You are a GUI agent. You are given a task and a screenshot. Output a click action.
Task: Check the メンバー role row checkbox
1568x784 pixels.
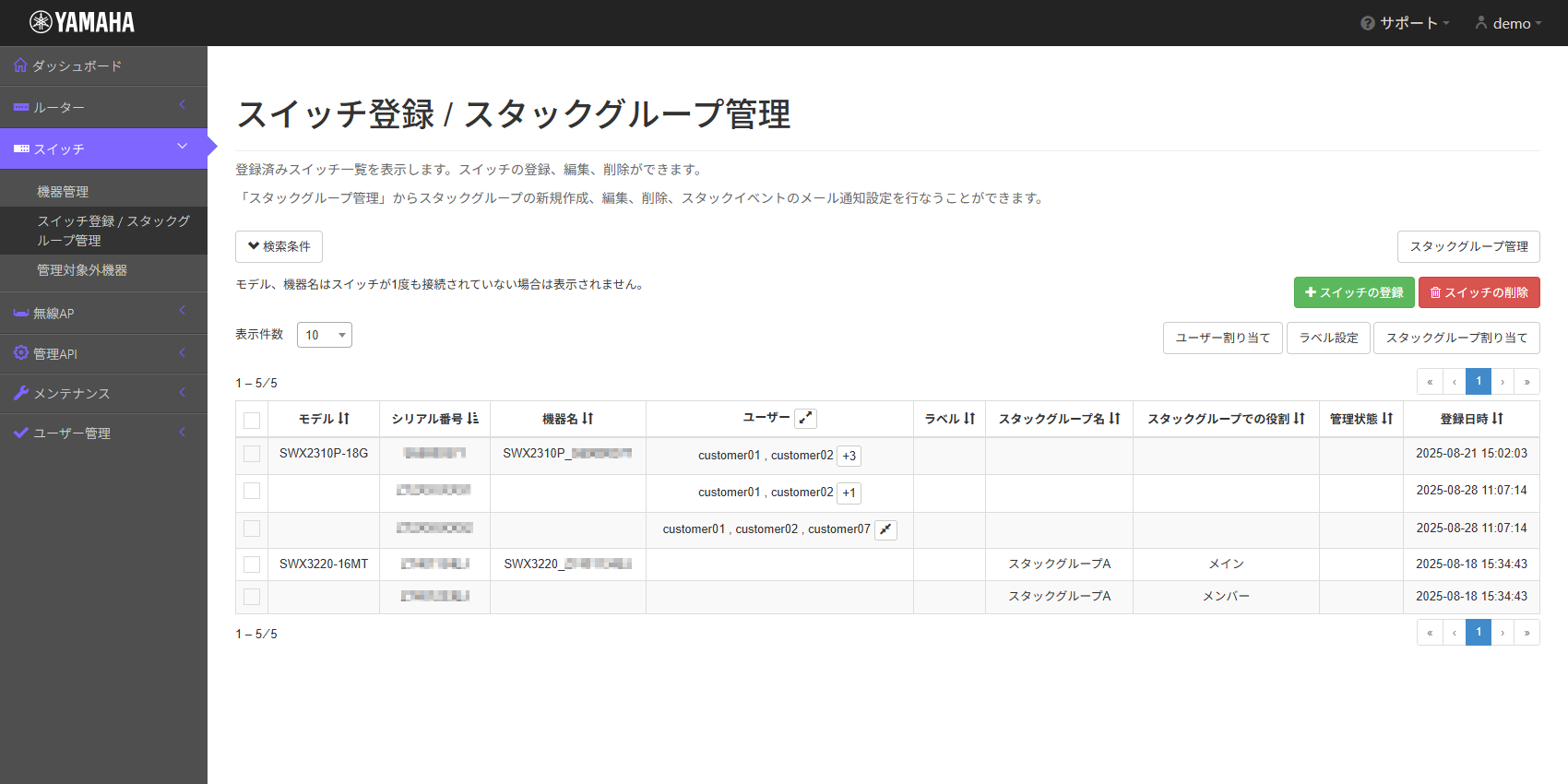252,597
